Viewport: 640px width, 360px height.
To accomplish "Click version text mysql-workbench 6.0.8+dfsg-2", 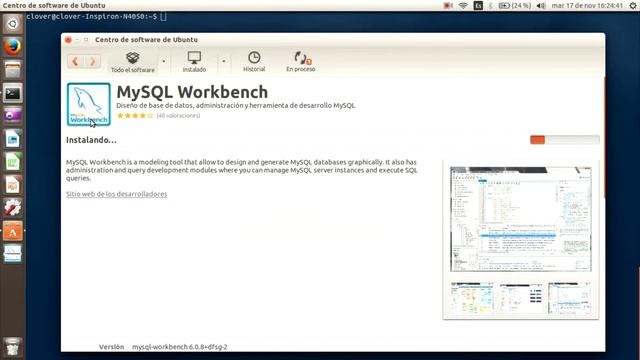I will (x=180, y=347).
